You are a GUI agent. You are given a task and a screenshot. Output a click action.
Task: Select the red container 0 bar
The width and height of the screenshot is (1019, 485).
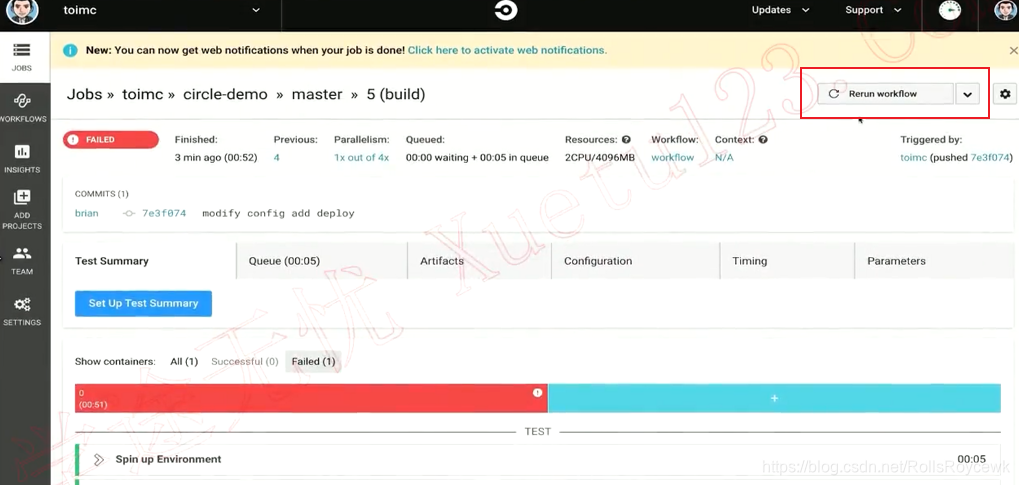coord(311,398)
